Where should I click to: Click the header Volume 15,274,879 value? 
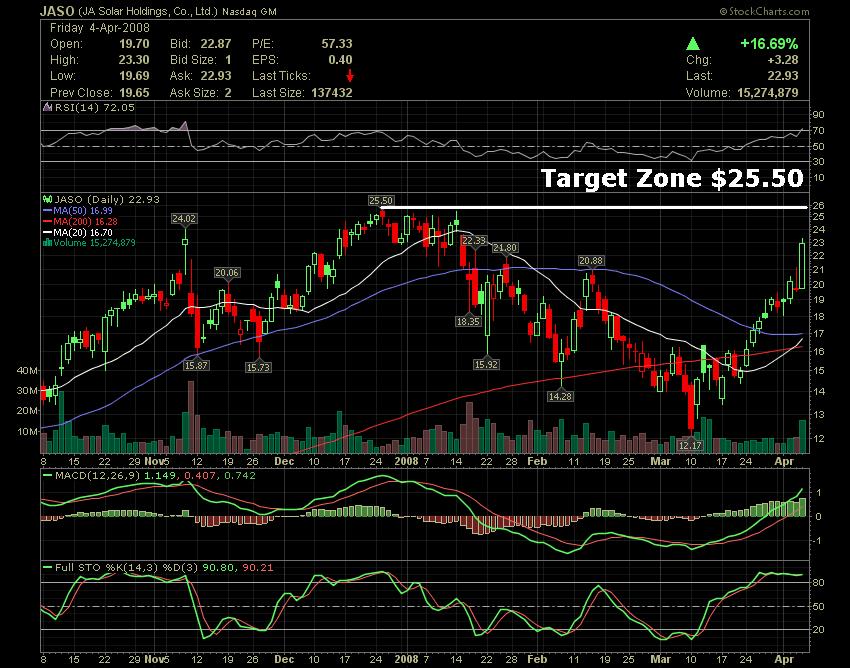pyautogui.click(x=768, y=93)
